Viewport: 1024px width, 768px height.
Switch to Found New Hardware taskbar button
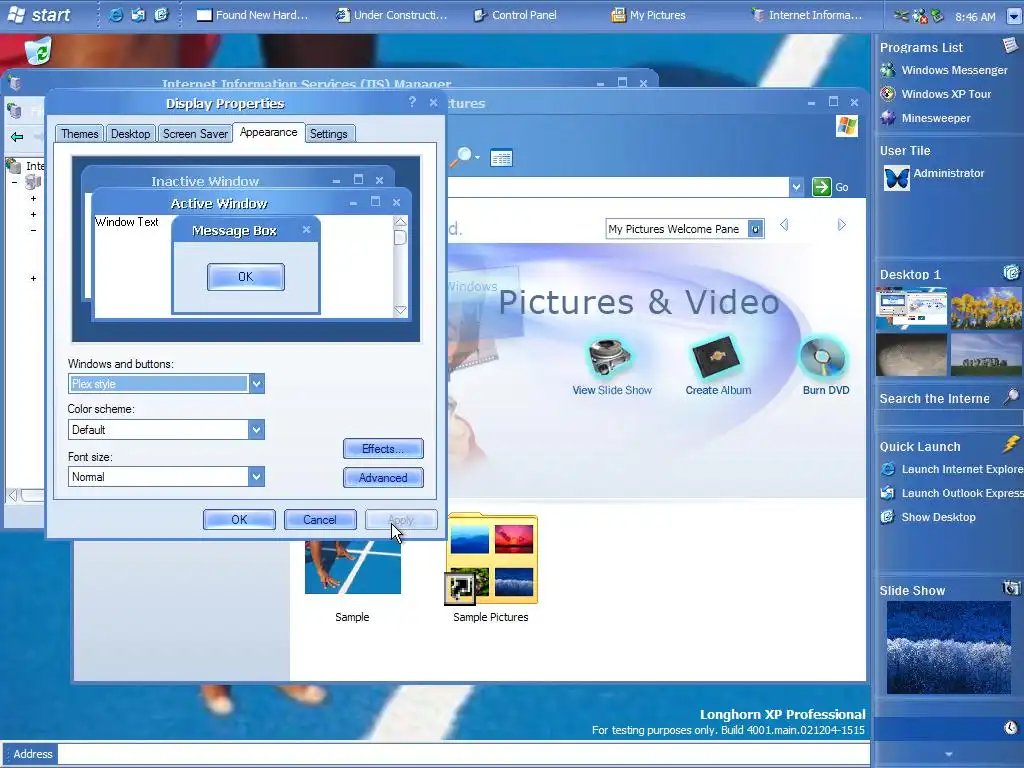tap(253, 15)
